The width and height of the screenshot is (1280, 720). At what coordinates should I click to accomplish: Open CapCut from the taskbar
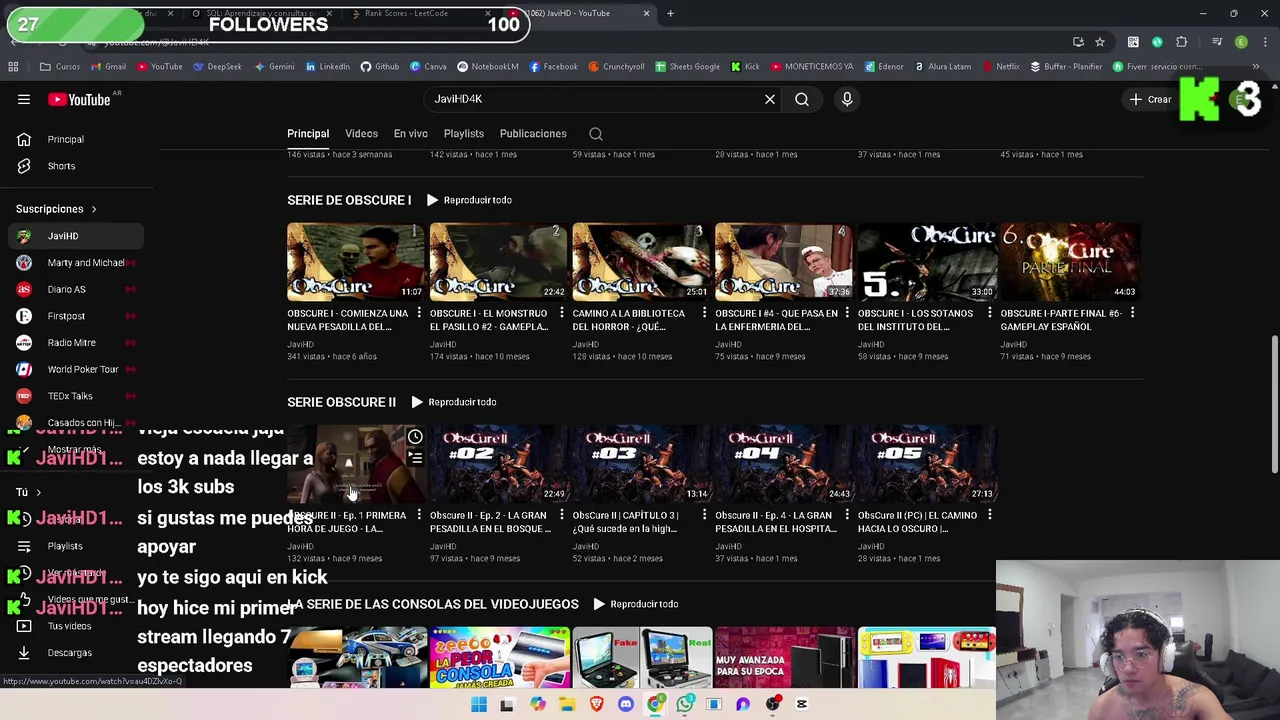[802, 704]
